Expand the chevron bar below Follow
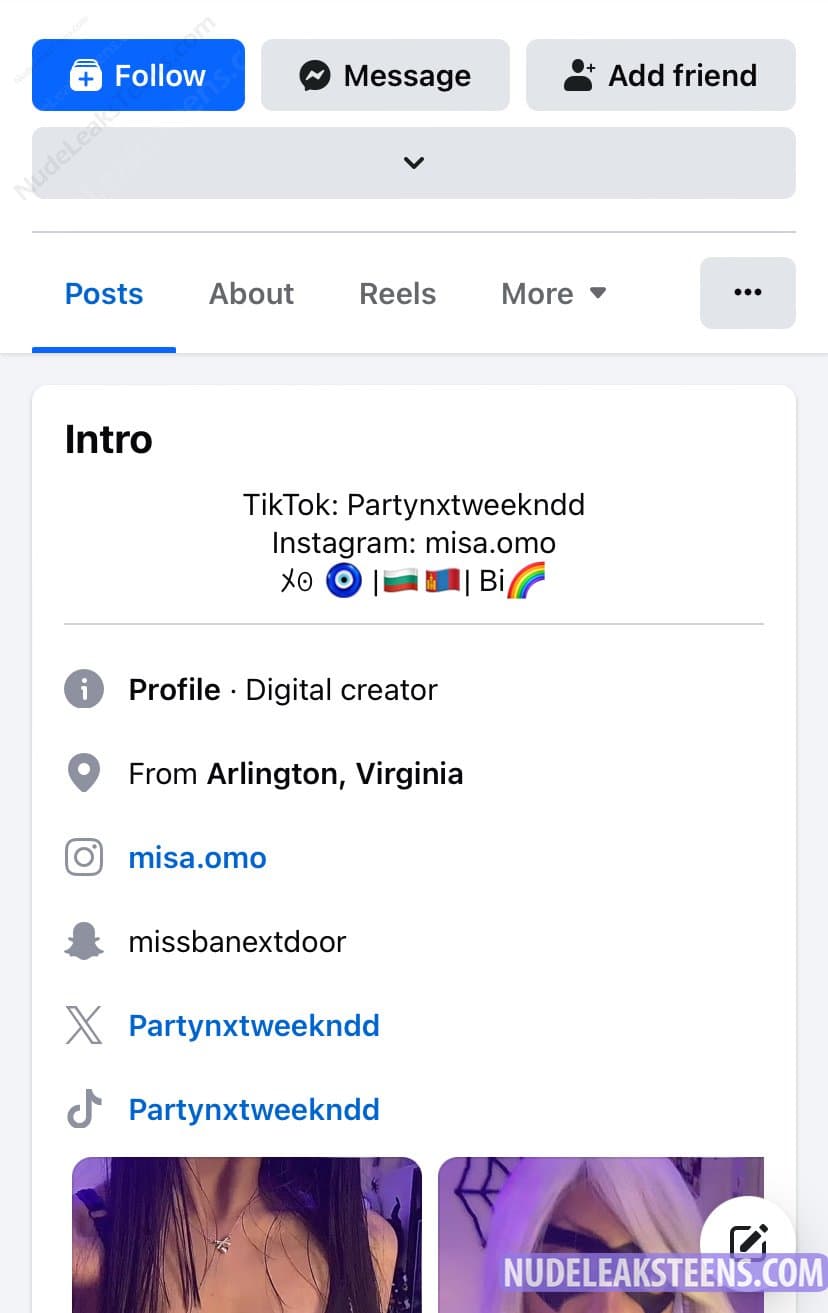The width and height of the screenshot is (828, 1313). tap(413, 163)
